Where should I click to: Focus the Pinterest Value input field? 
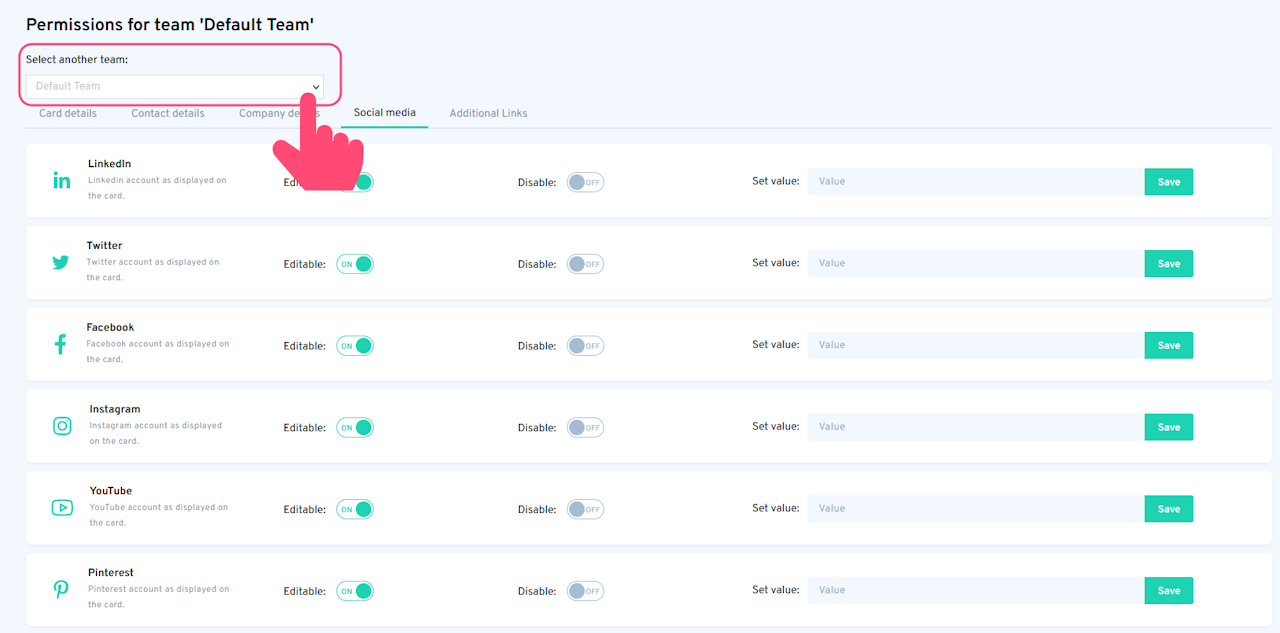976,591
